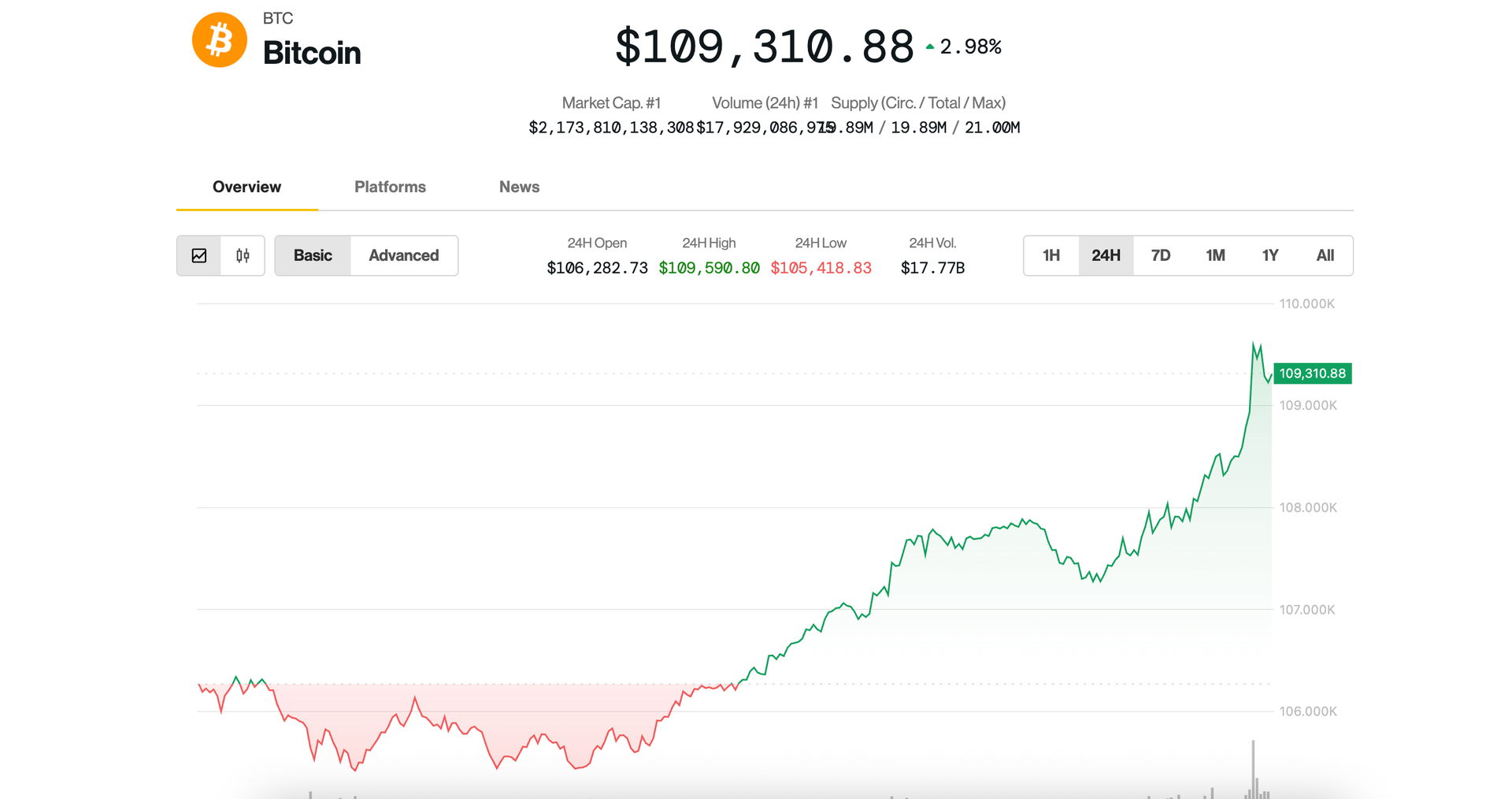Open the News tab
Viewport: 1512px width, 799px height.
(519, 187)
